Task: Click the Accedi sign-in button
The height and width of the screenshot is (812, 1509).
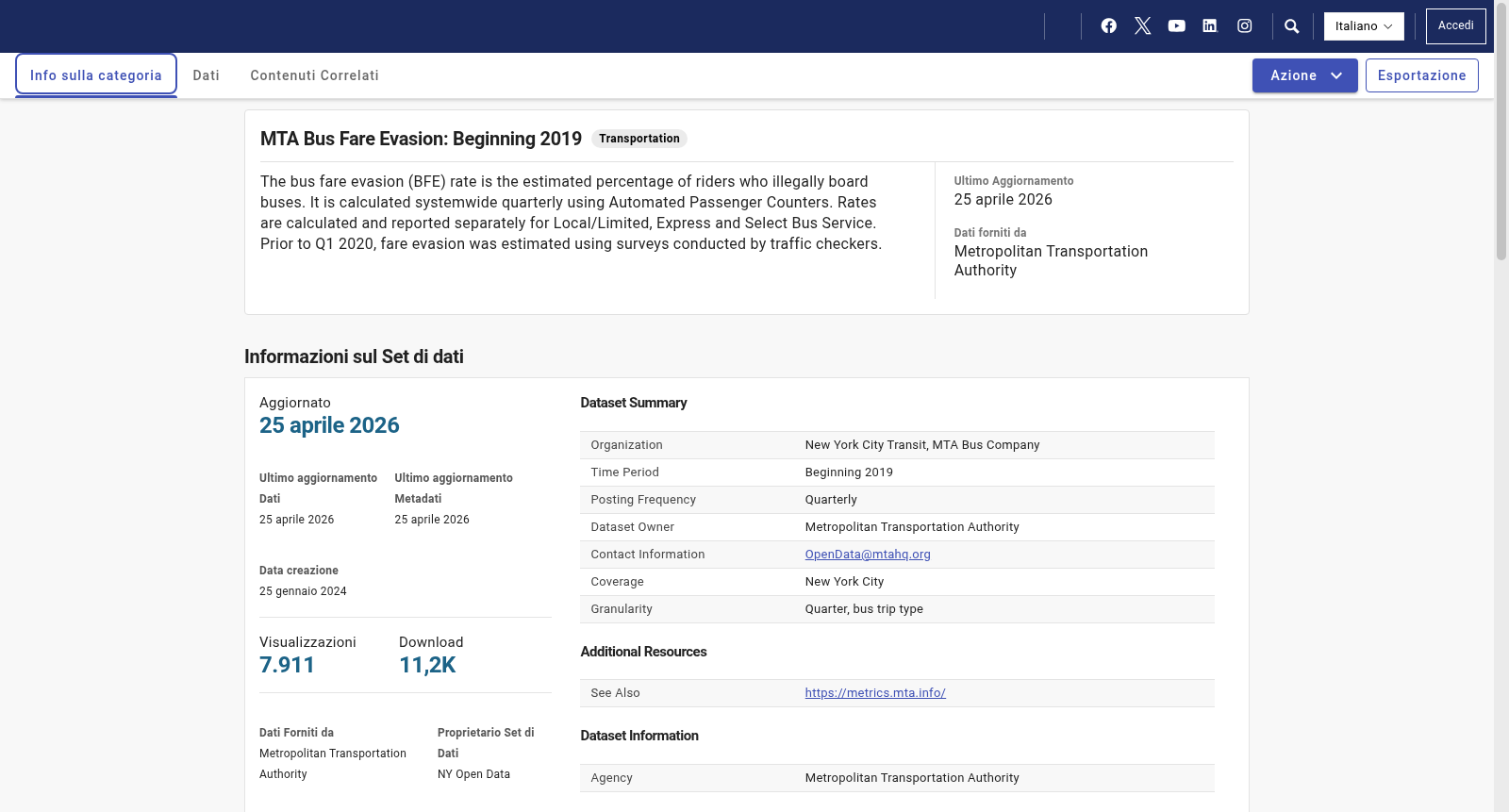Action: tap(1456, 26)
